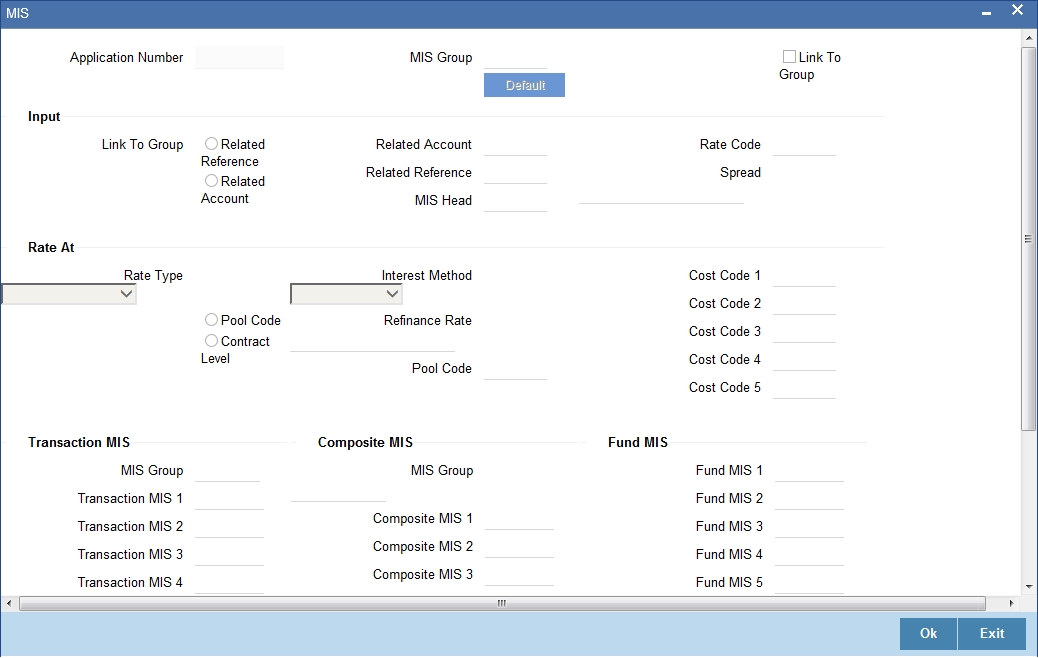The image size is (1038, 658).
Task: Close the MIS dialog with X
Action: (x=1017, y=10)
